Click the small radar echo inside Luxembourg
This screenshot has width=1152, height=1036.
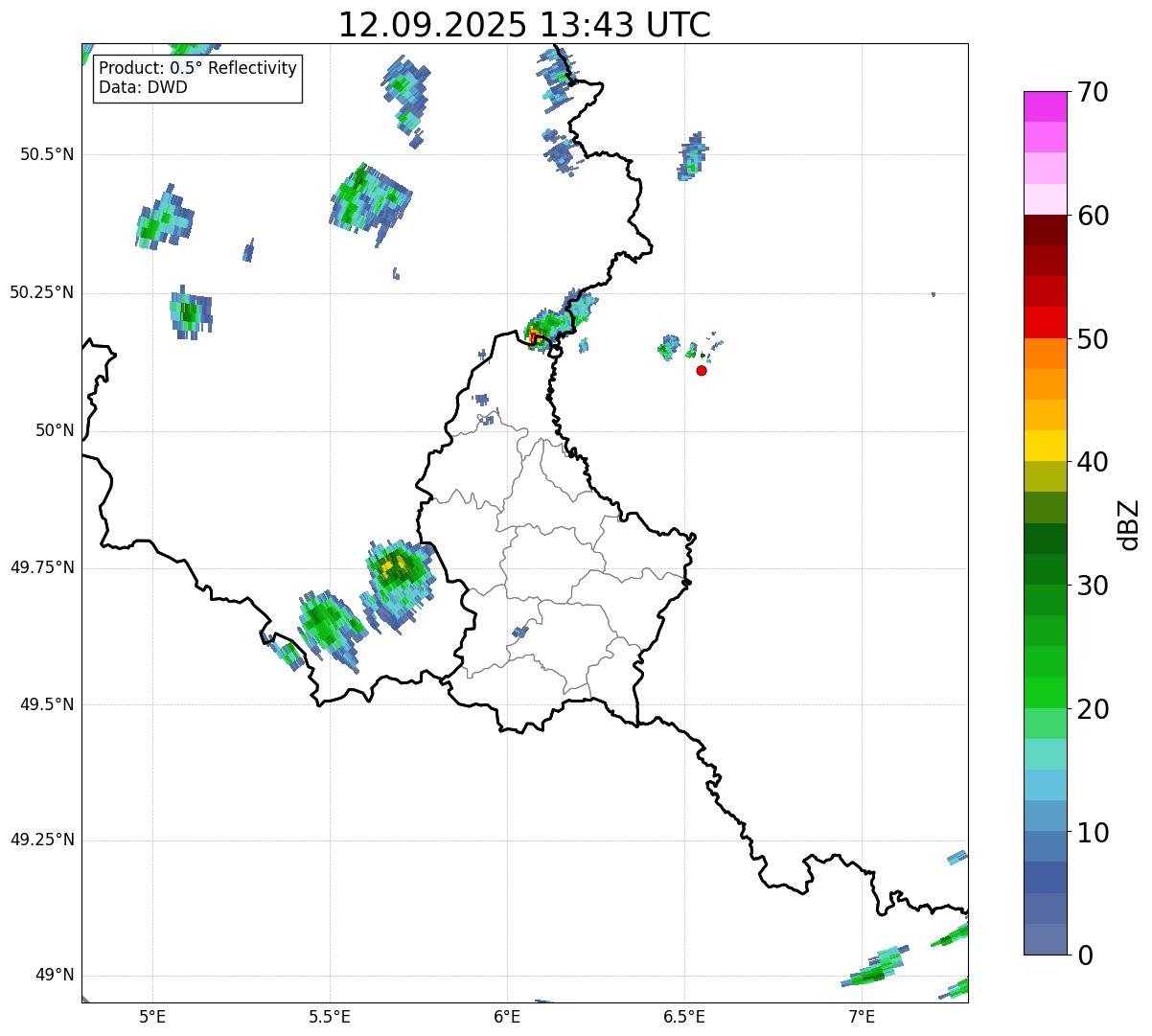(x=519, y=632)
